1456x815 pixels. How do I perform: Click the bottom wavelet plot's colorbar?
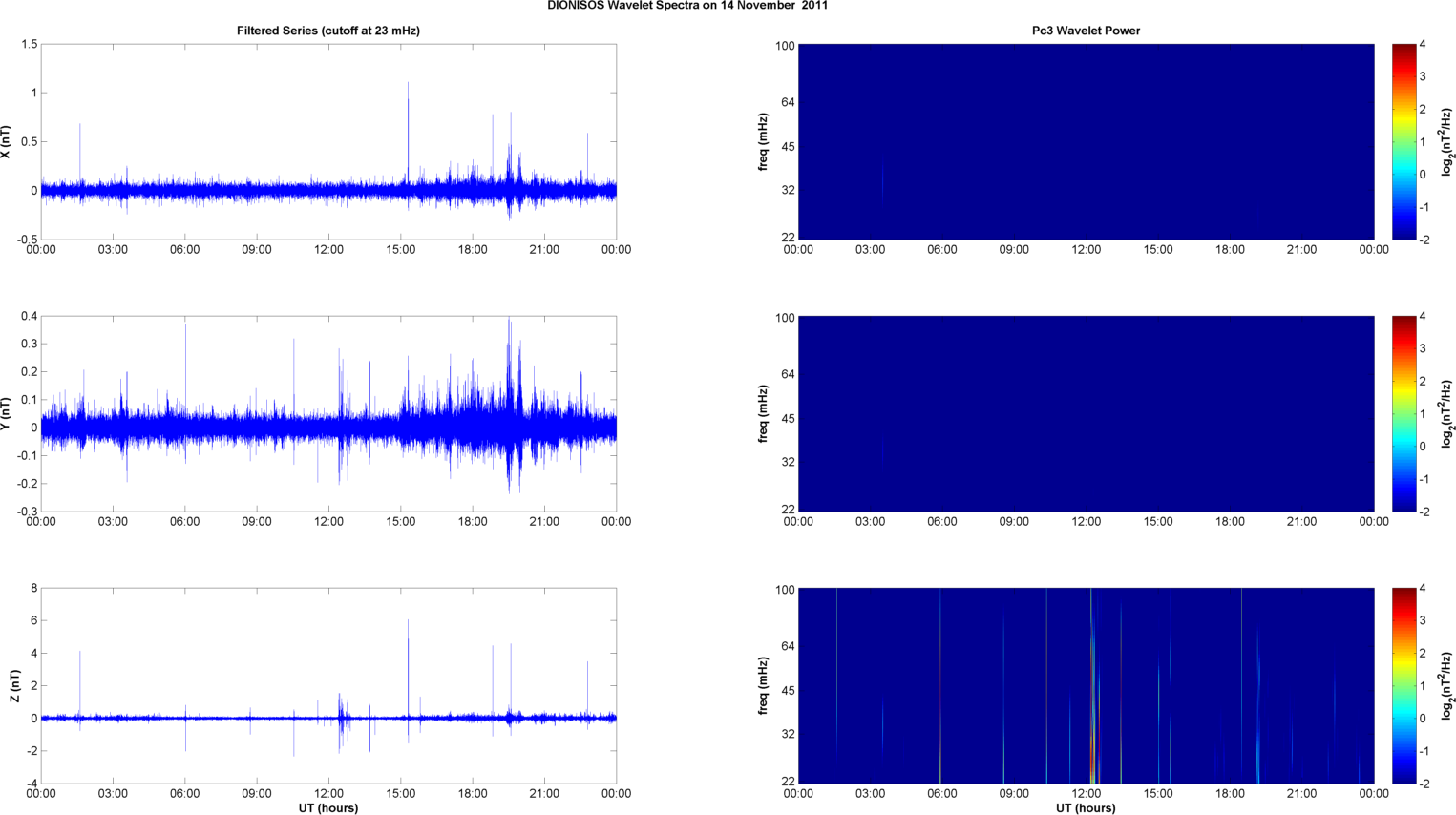click(1403, 685)
